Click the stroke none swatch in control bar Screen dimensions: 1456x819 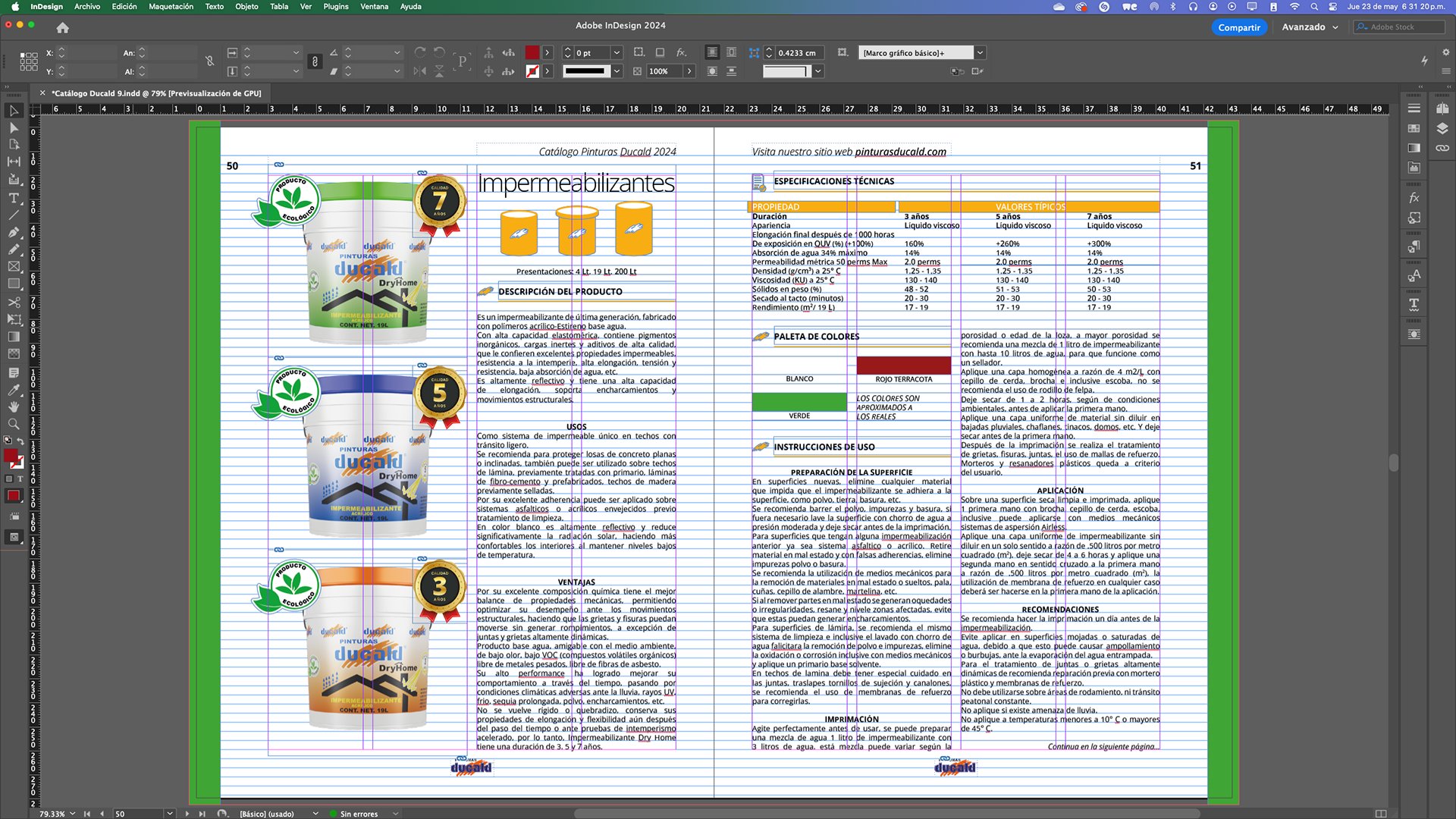point(532,71)
